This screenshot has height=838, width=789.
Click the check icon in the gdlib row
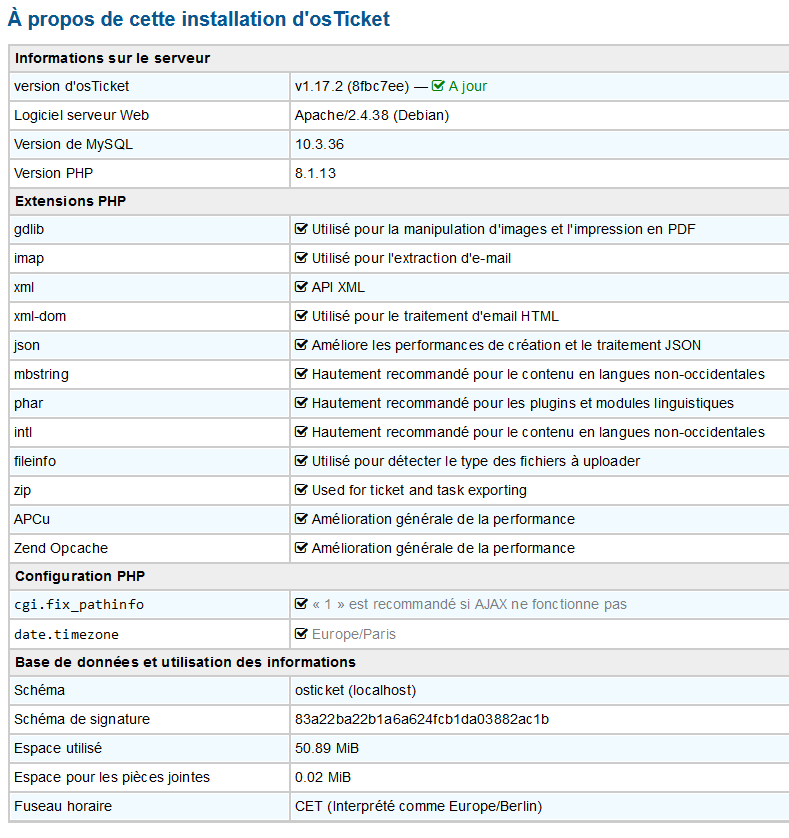pyautogui.click(x=301, y=229)
